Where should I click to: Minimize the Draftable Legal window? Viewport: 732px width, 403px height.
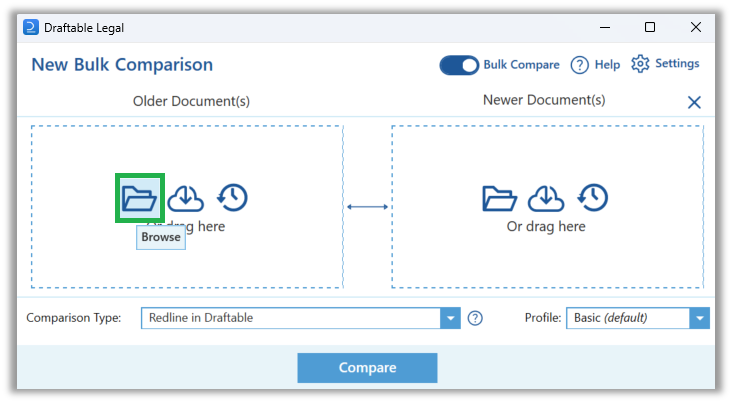[x=605, y=28]
